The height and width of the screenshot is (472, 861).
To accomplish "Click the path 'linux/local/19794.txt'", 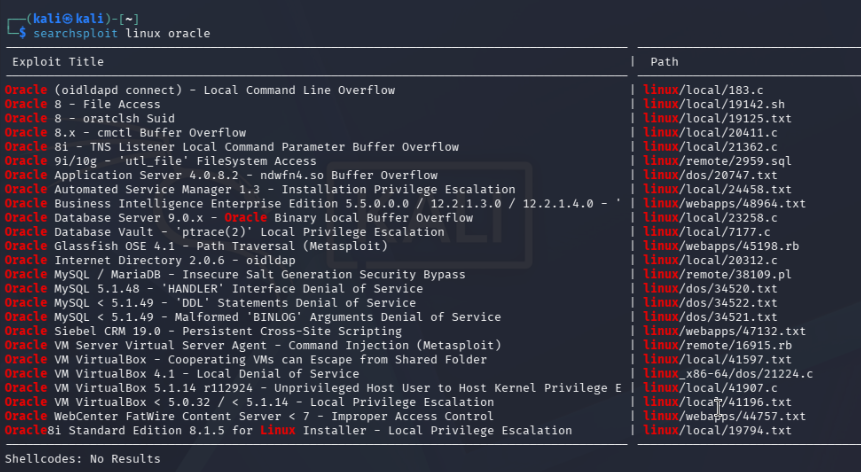I will 718,431.
